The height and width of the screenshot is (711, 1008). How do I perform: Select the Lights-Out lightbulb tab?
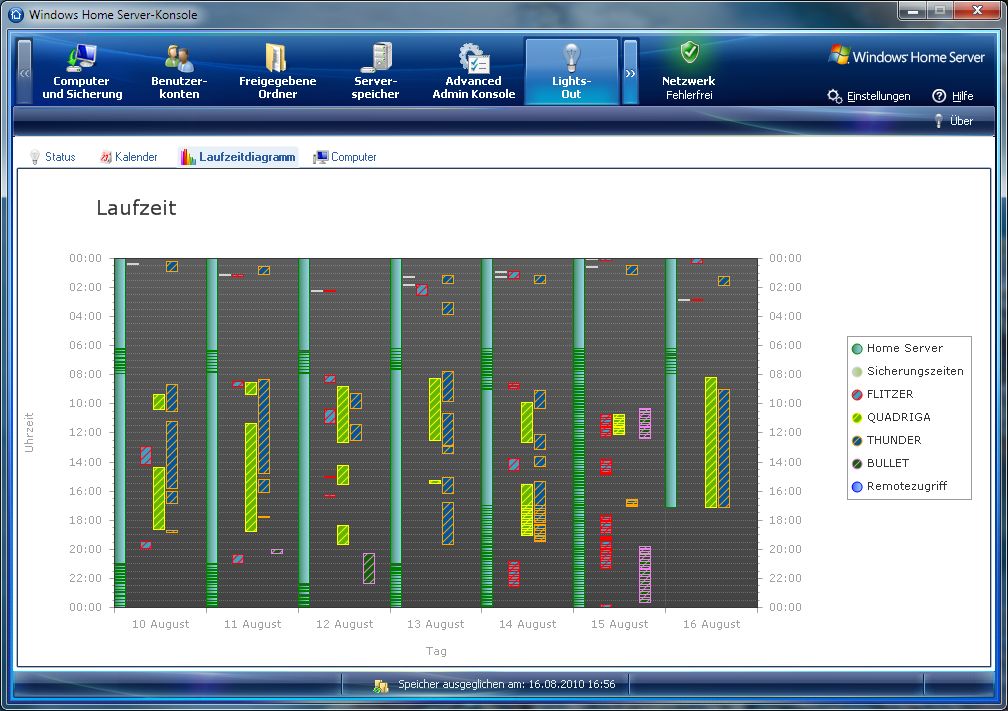(572, 71)
